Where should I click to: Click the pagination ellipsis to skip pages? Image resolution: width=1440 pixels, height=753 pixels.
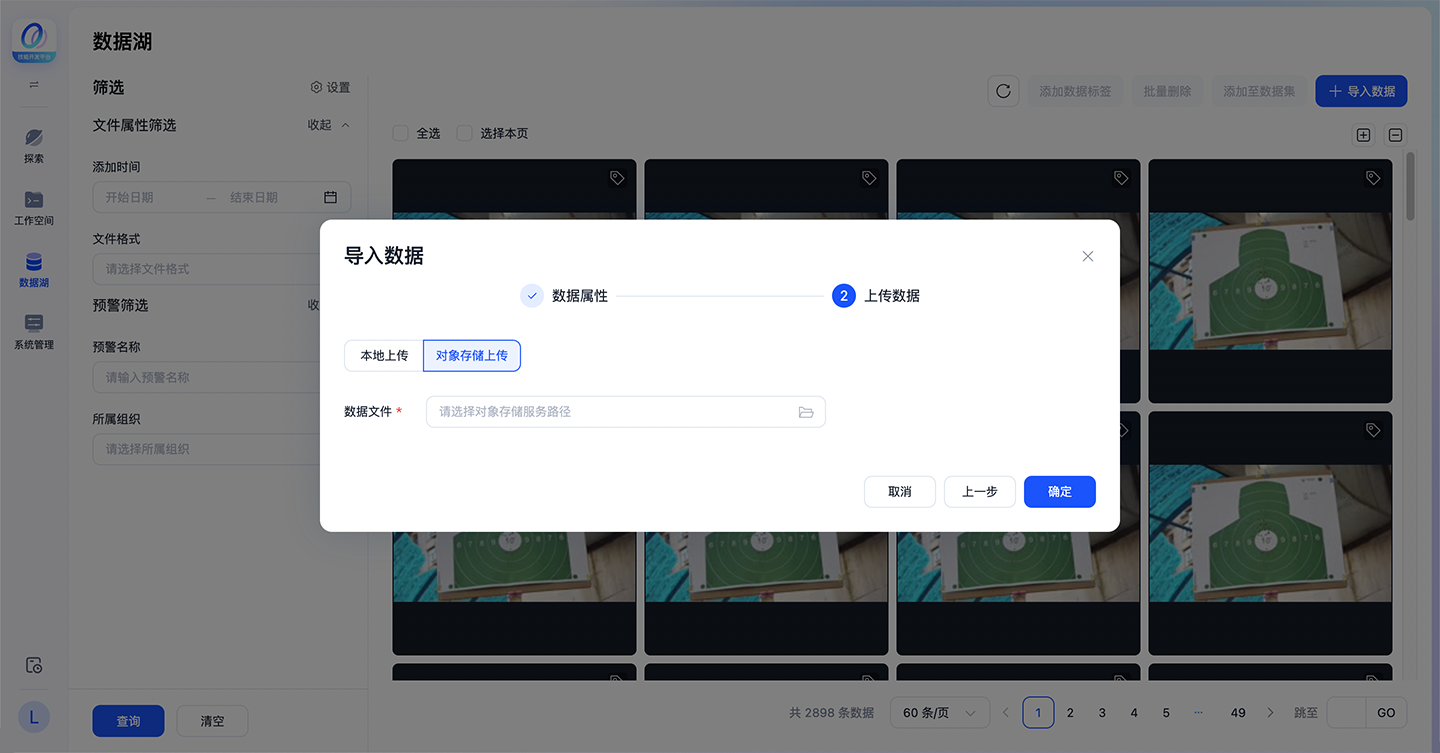(x=1198, y=713)
